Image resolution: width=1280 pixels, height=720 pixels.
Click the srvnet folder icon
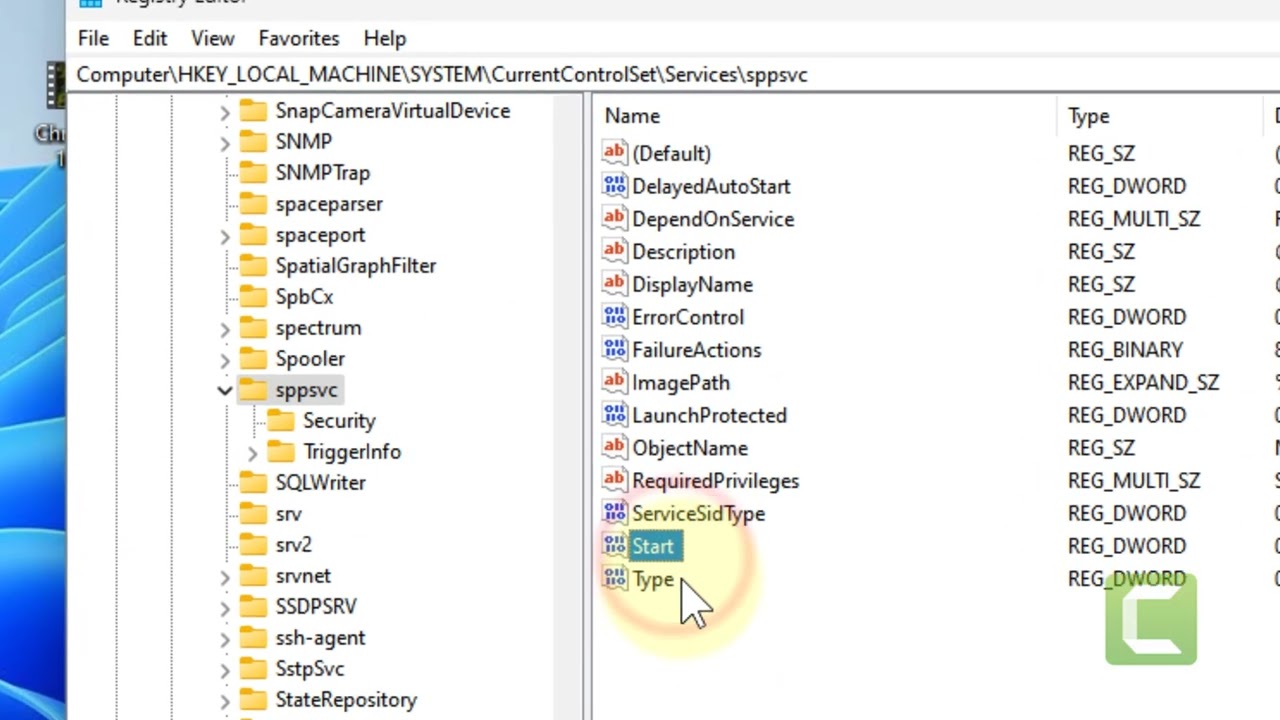(253, 576)
